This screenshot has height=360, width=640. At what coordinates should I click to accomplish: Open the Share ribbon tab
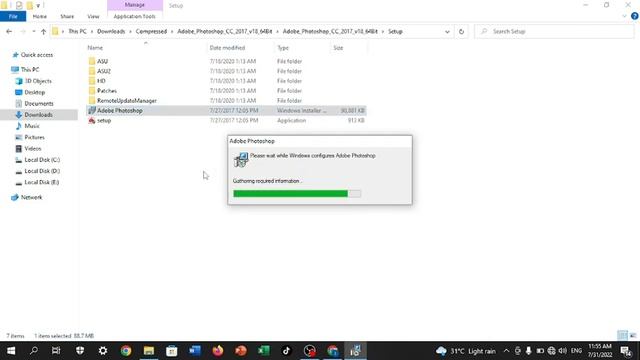(x=67, y=16)
